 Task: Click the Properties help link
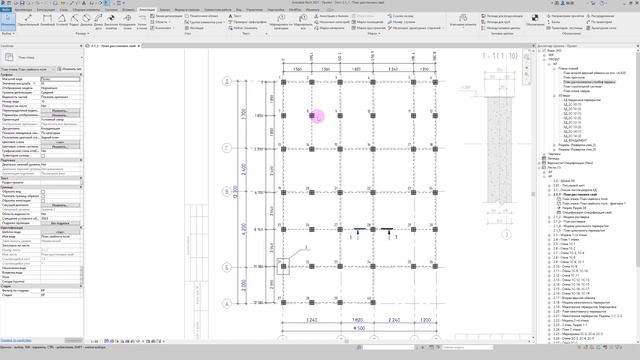click(16, 340)
